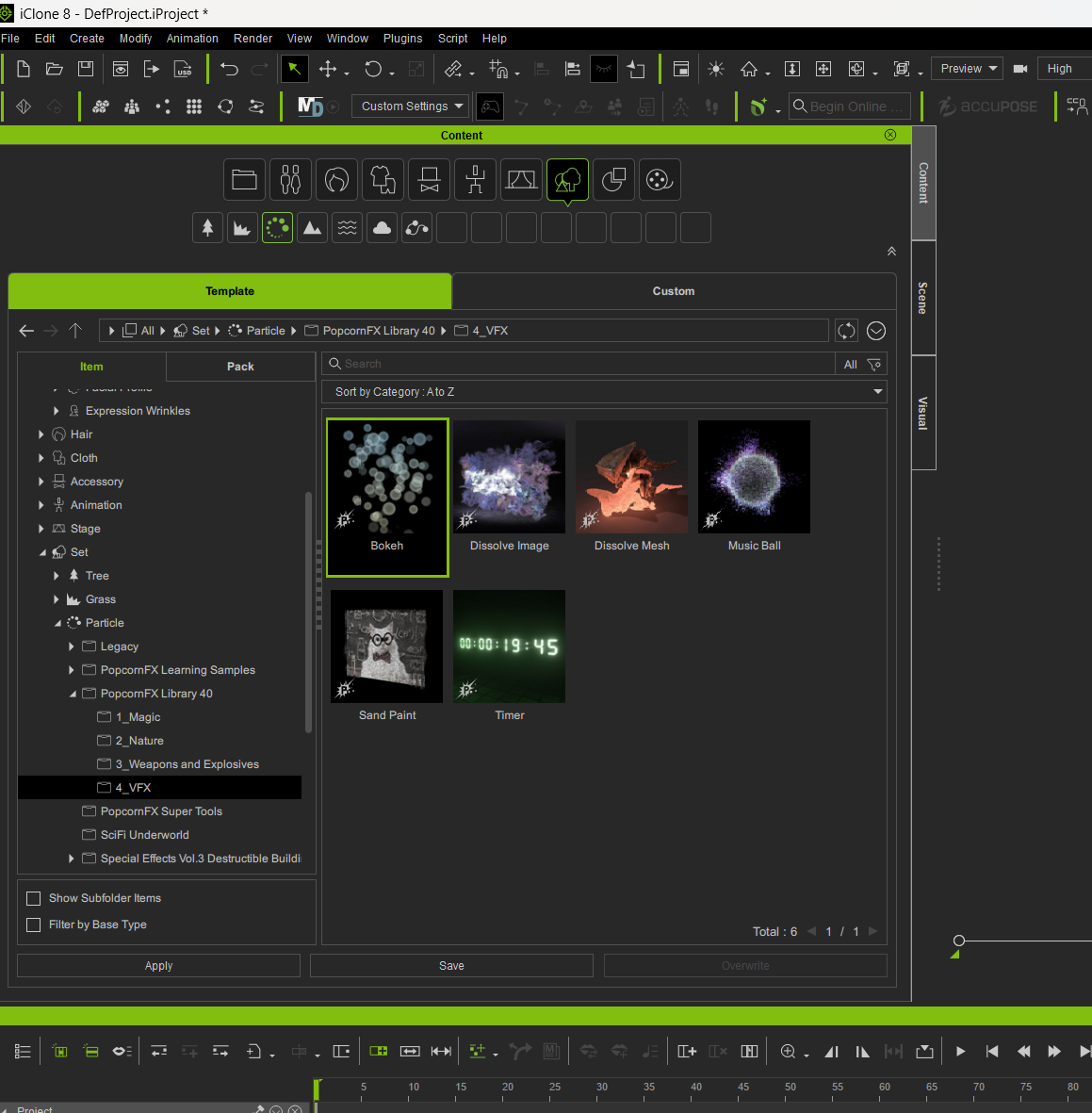
Task: Select the Tree subcategory icon
Action: (x=207, y=228)
